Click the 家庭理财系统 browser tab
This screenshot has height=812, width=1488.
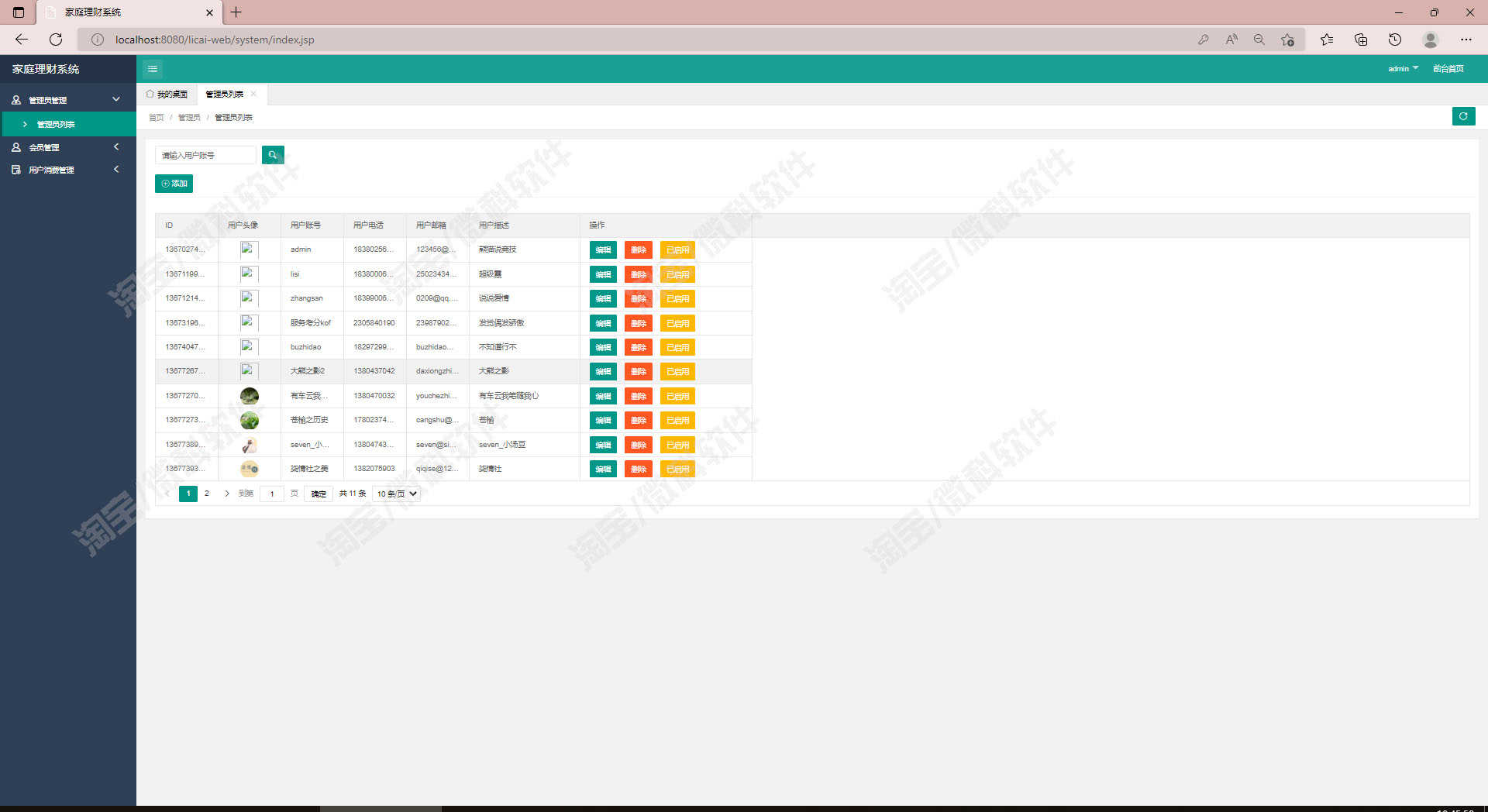click(x=129, y=12)
